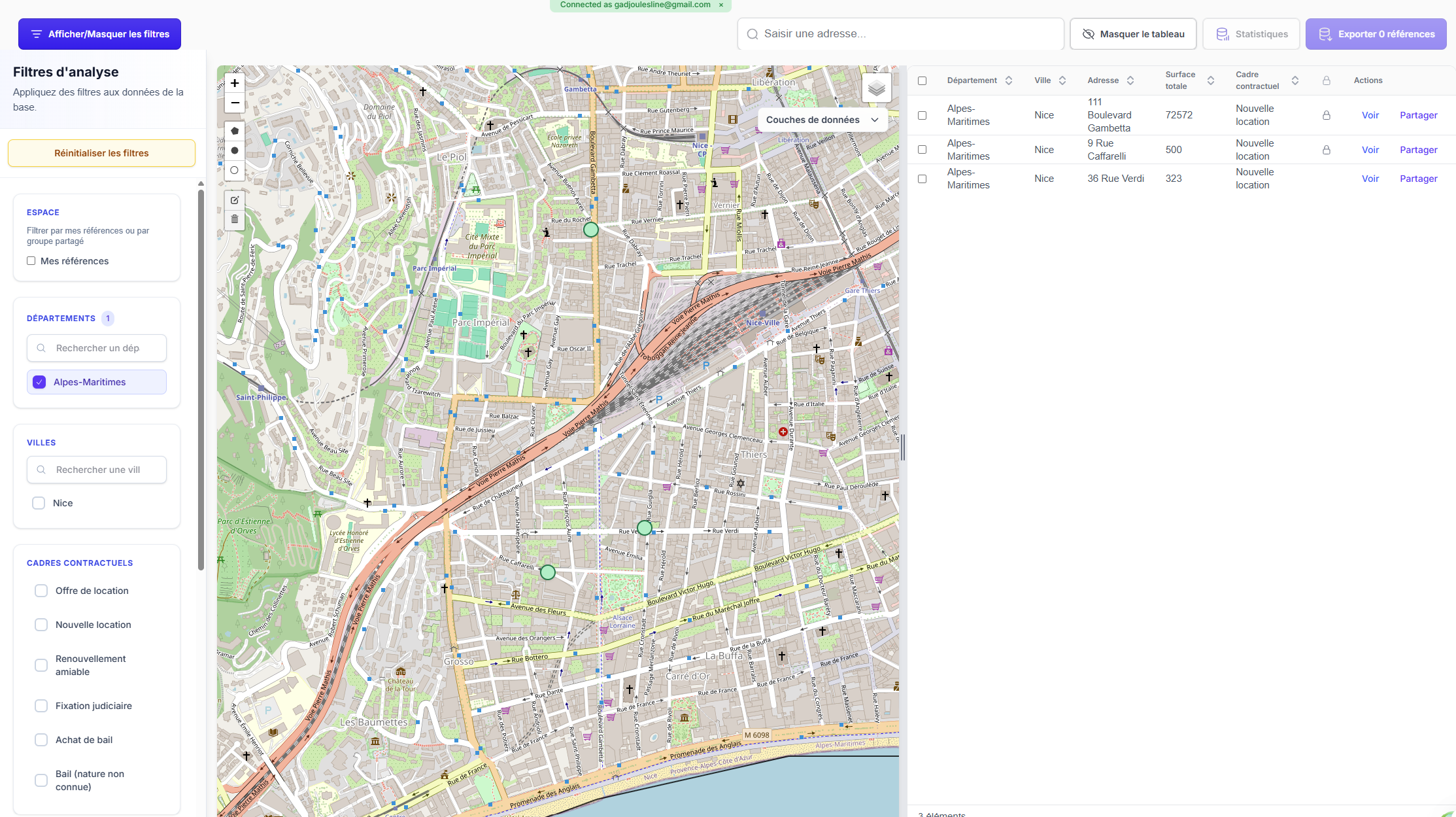This screenshot has height=817, width=1456.
Task: Uncheck the Alpes-Maritimes department filter
Action: click(39, 382)
